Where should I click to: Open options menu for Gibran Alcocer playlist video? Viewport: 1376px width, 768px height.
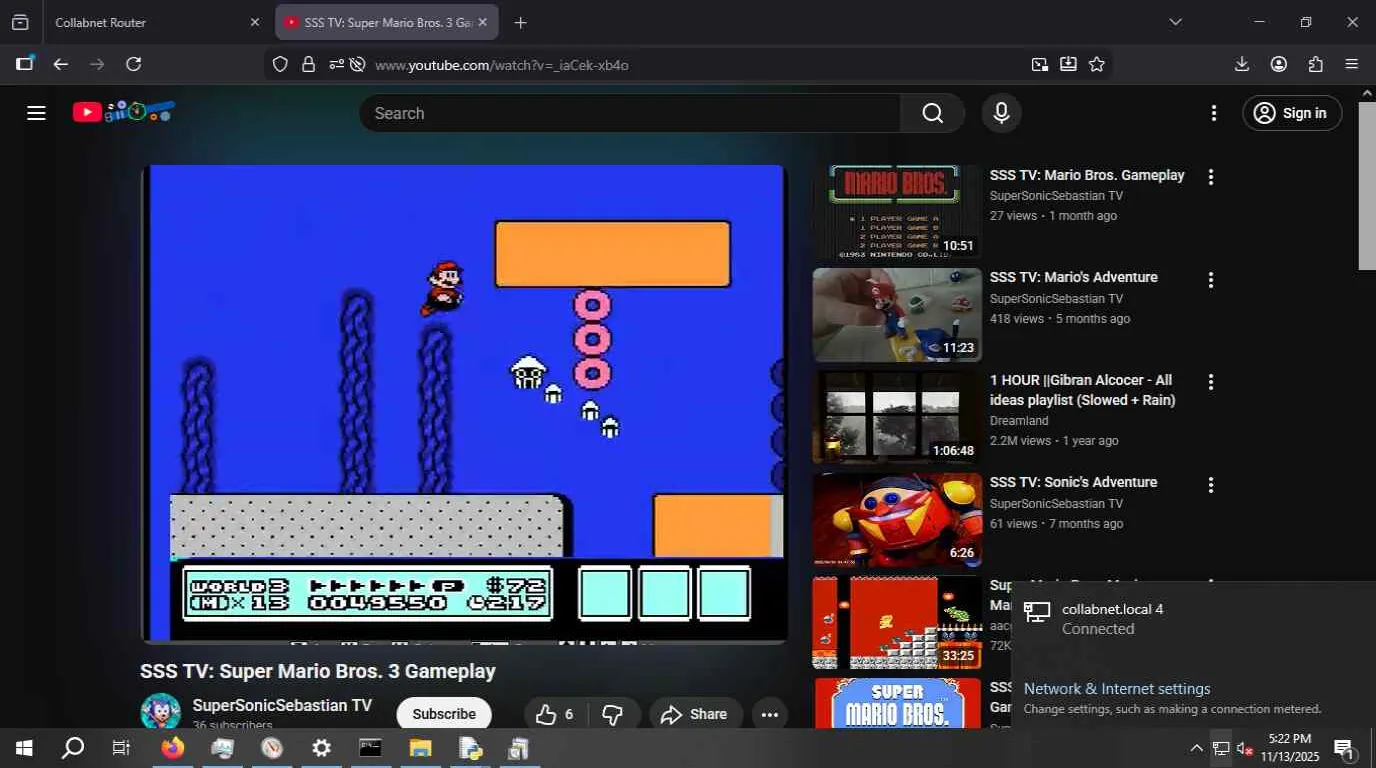tap(1210, 382)
